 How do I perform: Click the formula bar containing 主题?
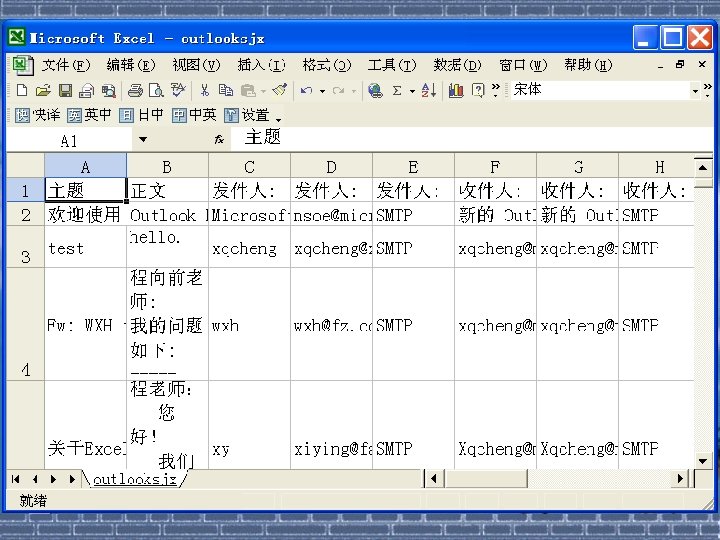471,138
